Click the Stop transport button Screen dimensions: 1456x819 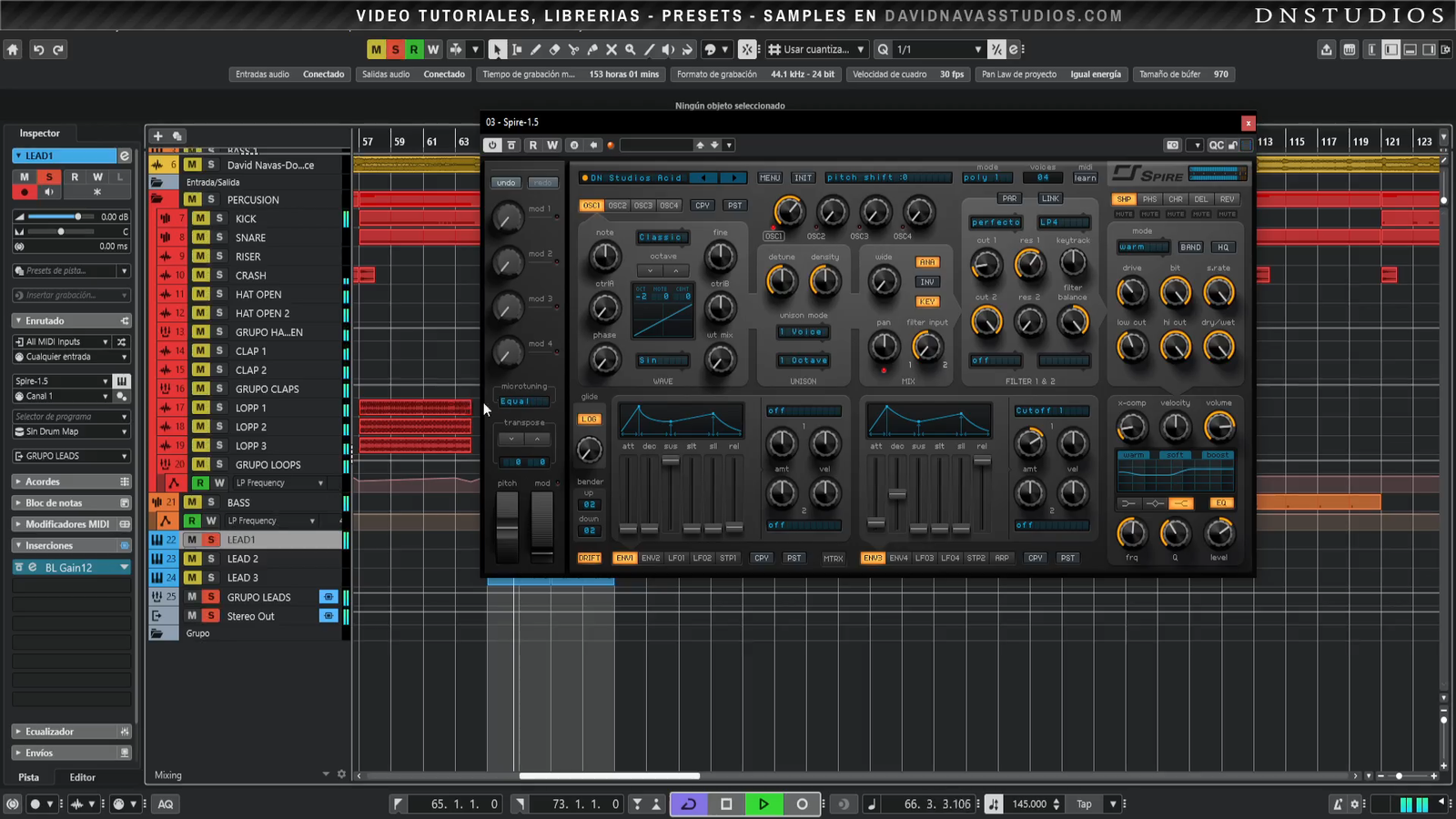coord(726,804)
